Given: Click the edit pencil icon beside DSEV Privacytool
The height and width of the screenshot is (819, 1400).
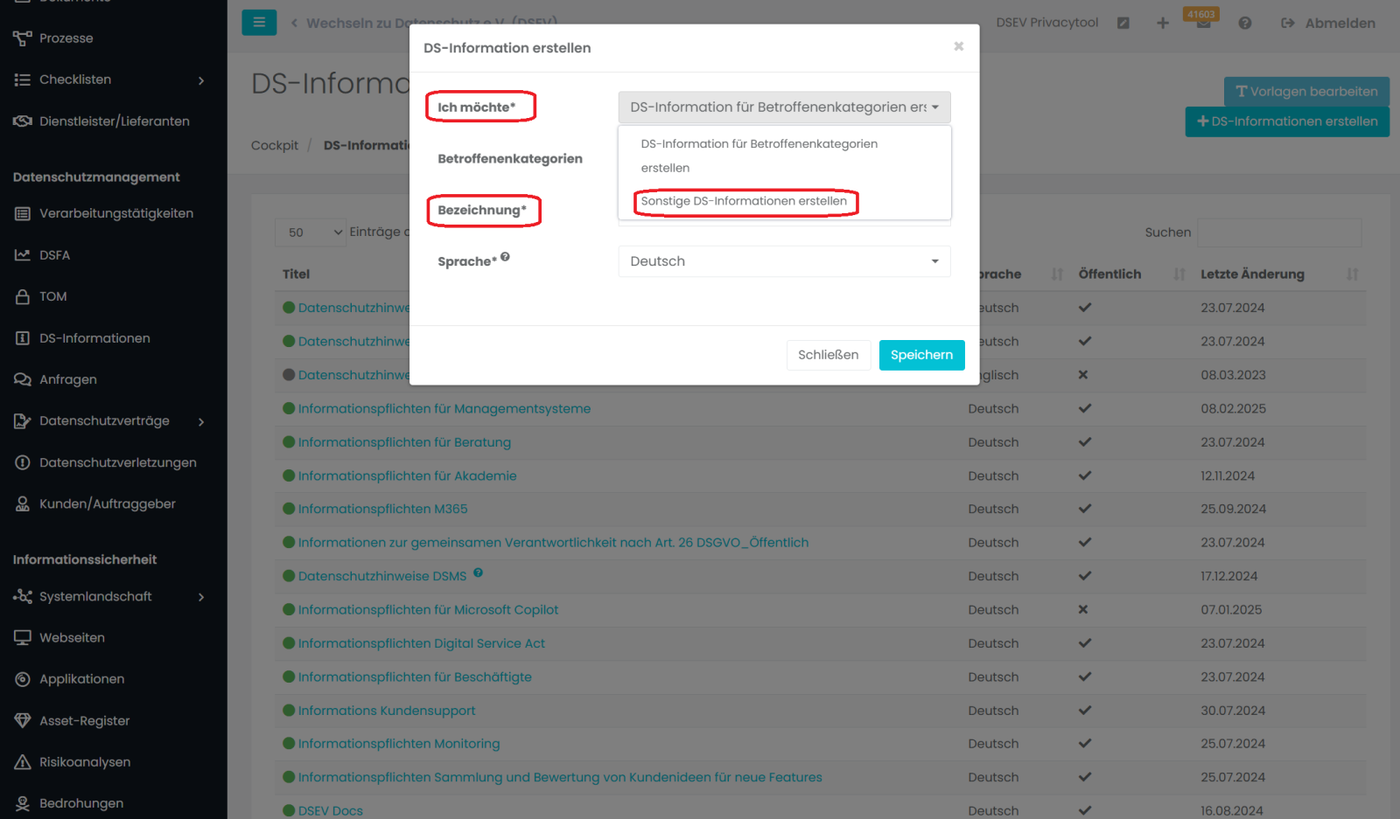Looking at the screenshot, I should (1123, 23).
